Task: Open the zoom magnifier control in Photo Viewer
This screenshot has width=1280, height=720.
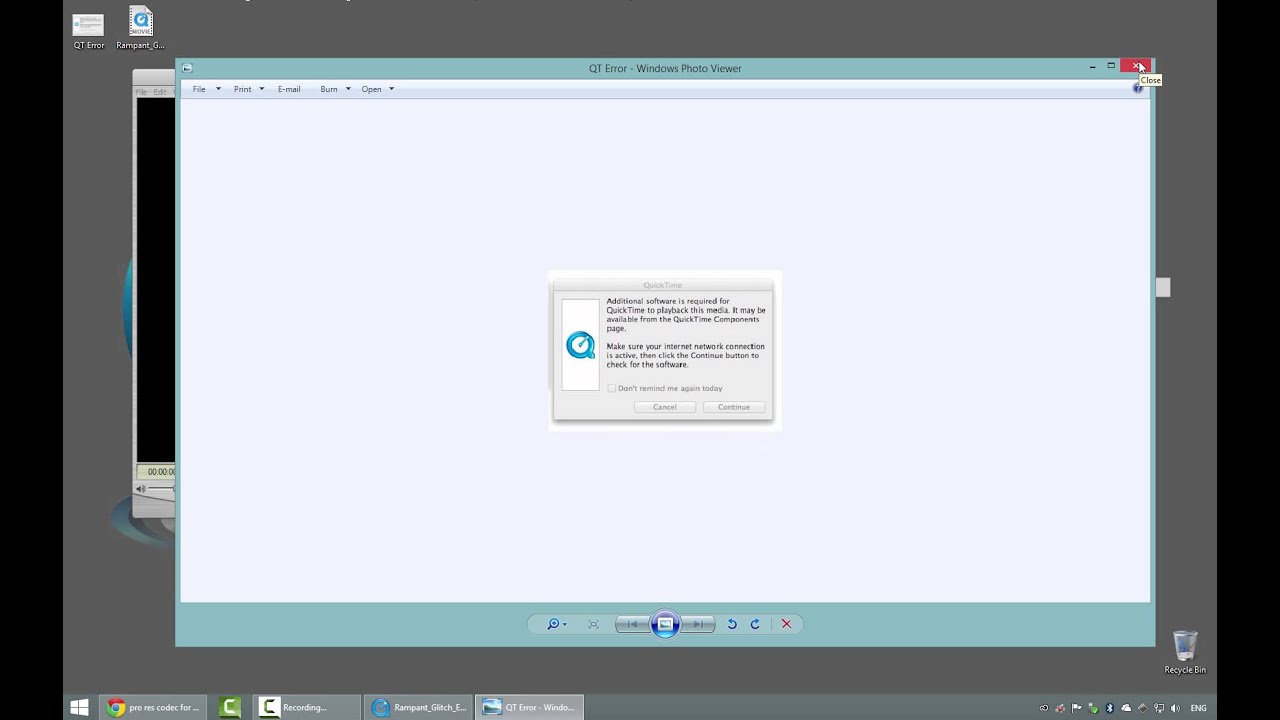Action: pos(556,624)
